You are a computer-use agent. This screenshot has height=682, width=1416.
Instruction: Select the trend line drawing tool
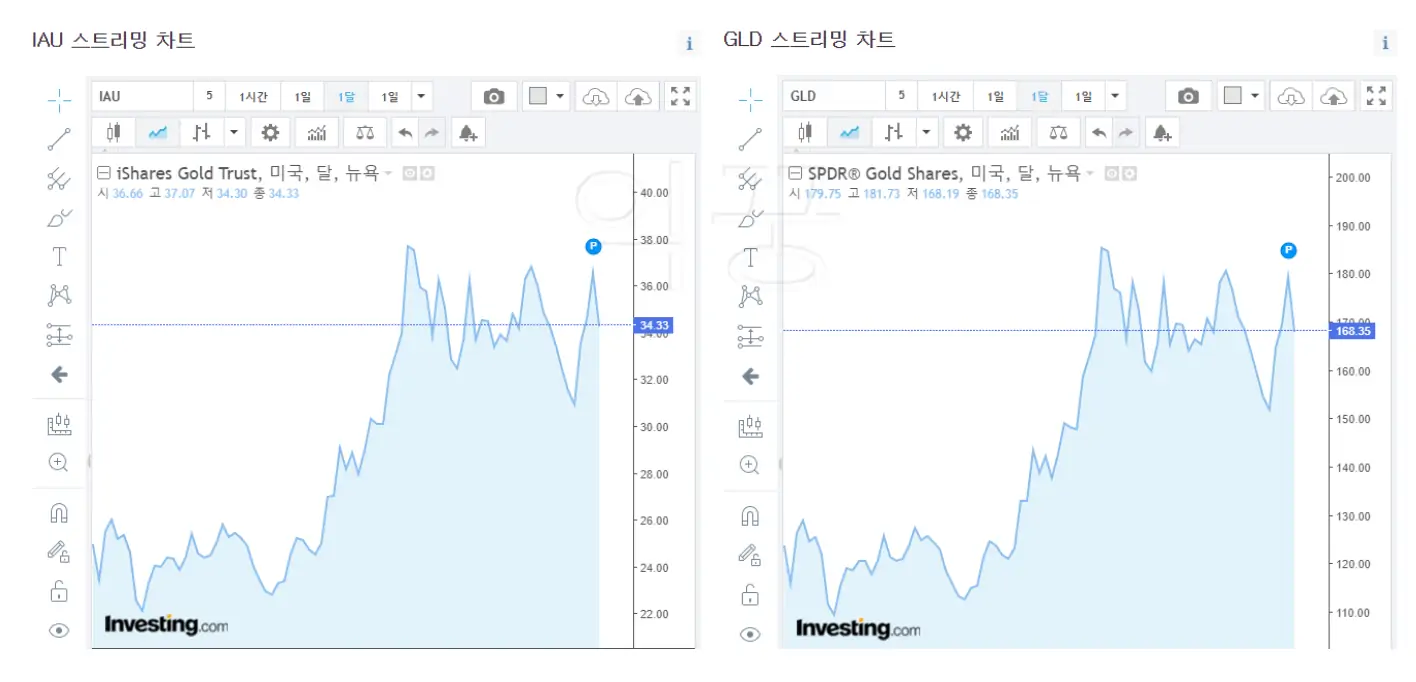click(58, 140)
